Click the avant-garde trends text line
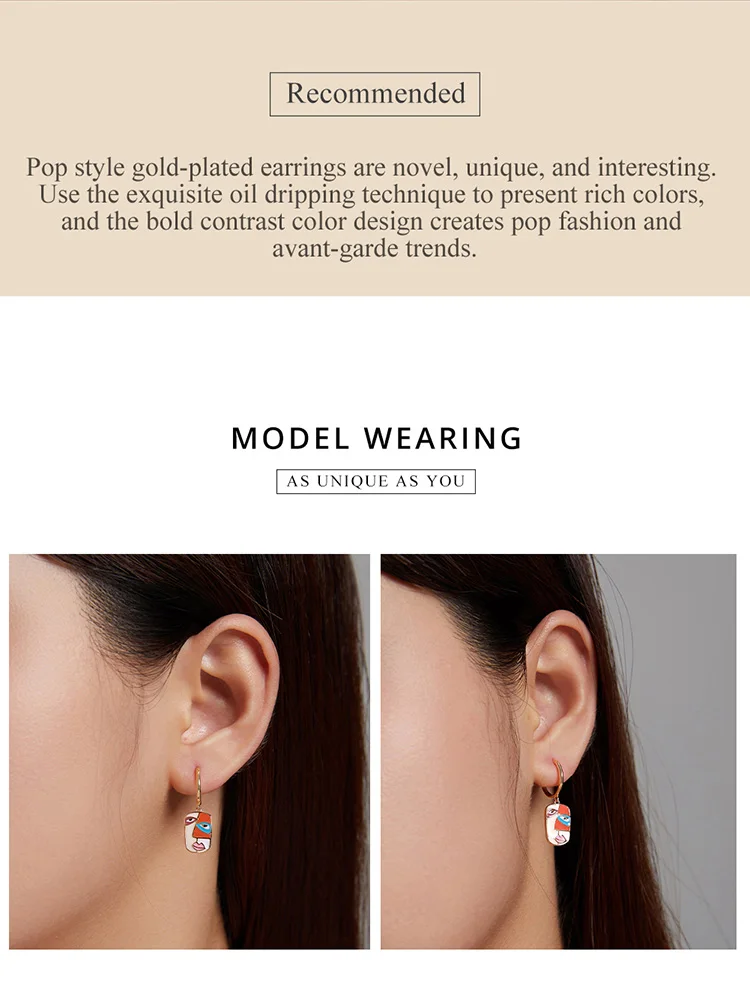Image resolution: width=750 pixels, height=1000 pixels. [x=374, y=248]
